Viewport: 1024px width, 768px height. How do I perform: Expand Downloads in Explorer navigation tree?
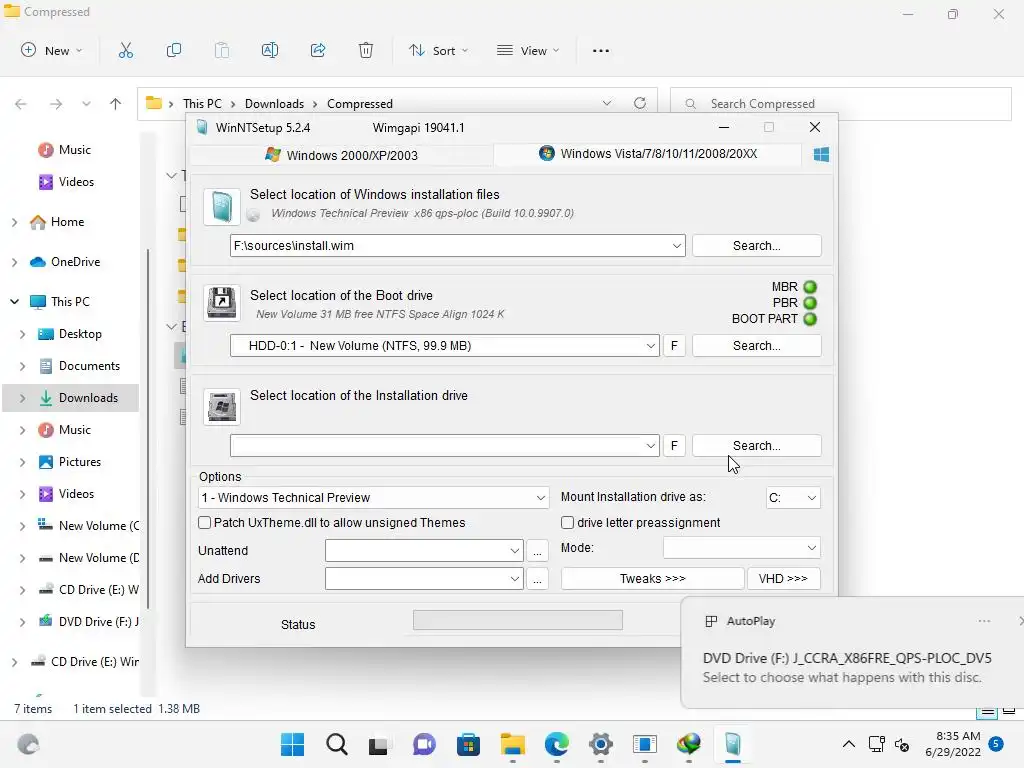[23, 398]
